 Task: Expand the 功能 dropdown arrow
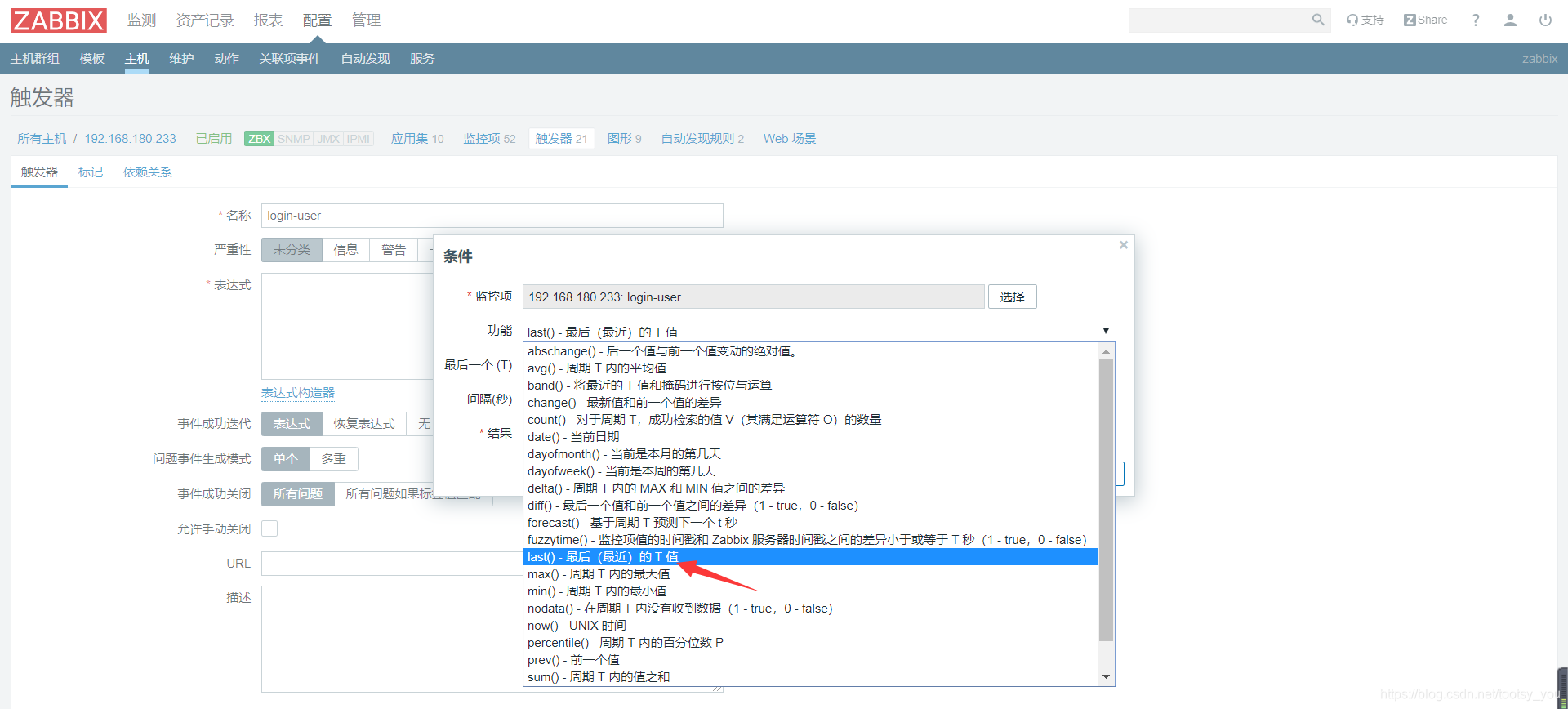coord(1106,331)
